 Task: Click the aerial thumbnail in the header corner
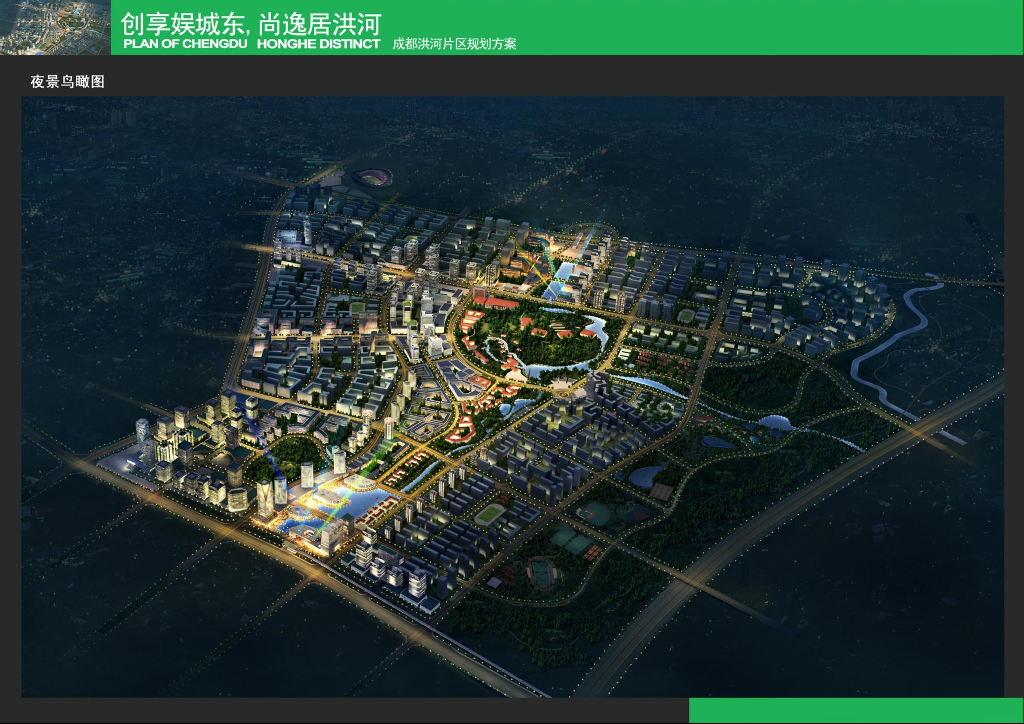(x=56, y=27)
